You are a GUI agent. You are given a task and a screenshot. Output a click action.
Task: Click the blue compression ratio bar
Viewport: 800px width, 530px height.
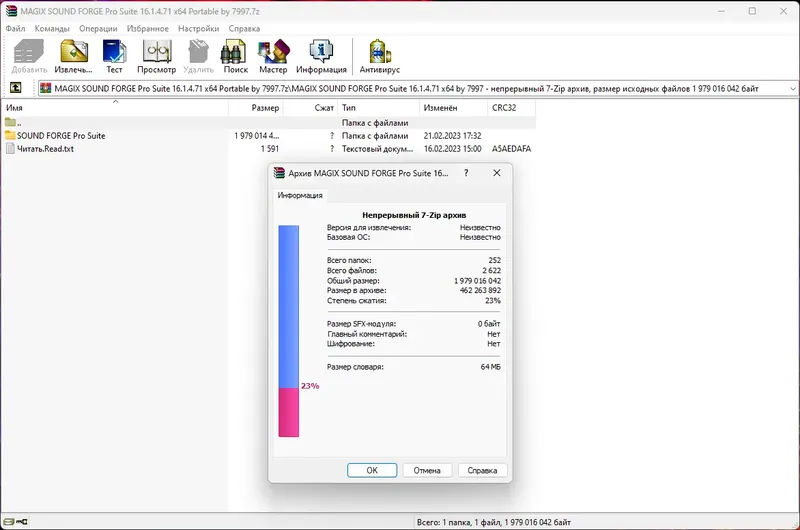click(289, 307)
